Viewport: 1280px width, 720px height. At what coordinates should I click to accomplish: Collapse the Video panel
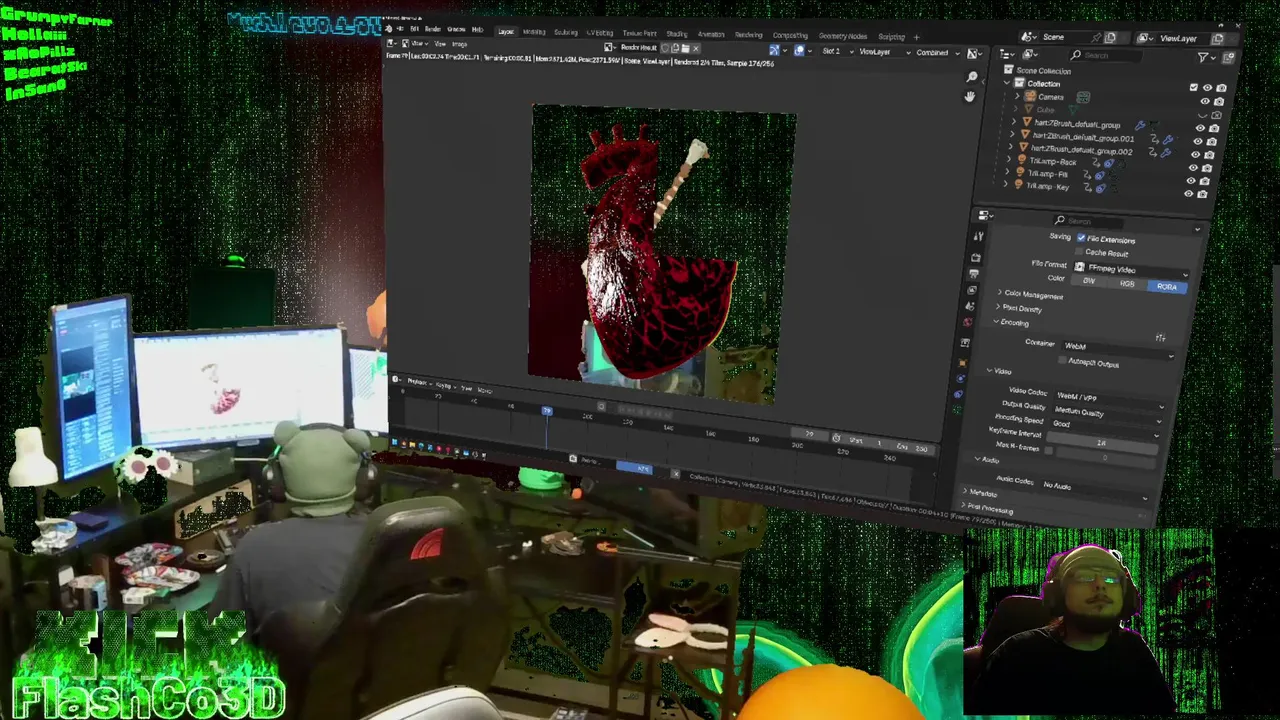click(x=1001, y=371)
